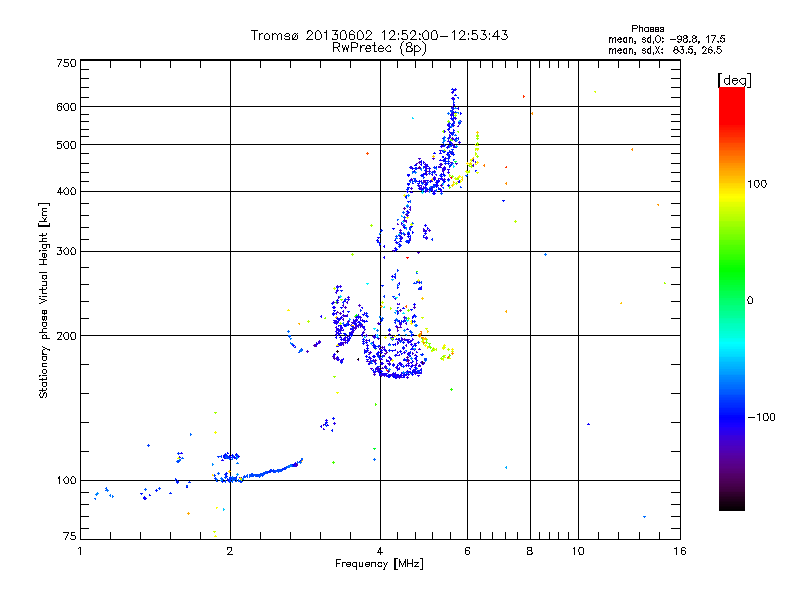Click the '100' colorbar tick label
This screenshot has height=600, width=800.
757,184
